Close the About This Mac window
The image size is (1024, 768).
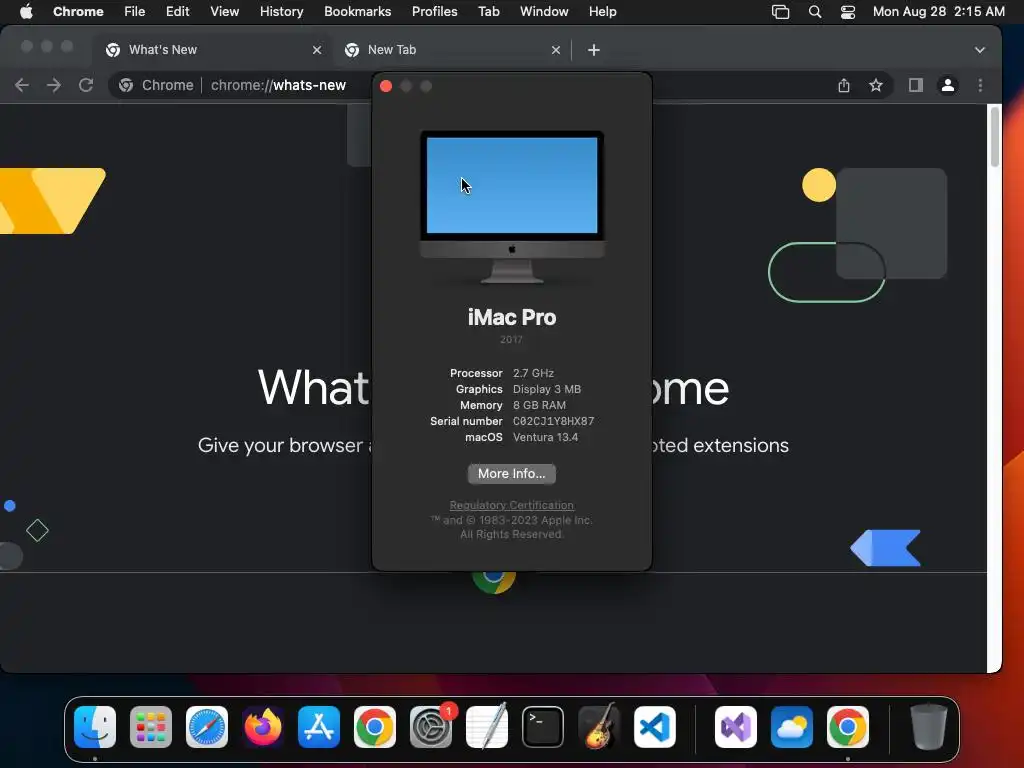(x=386, y=86)
